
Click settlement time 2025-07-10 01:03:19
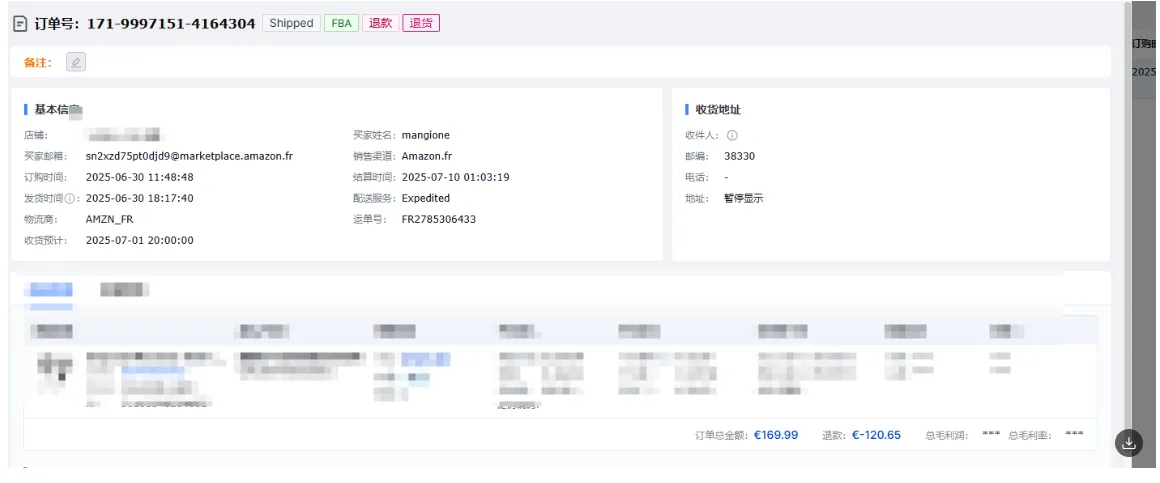pyautogui.click(x=456, y=178)
